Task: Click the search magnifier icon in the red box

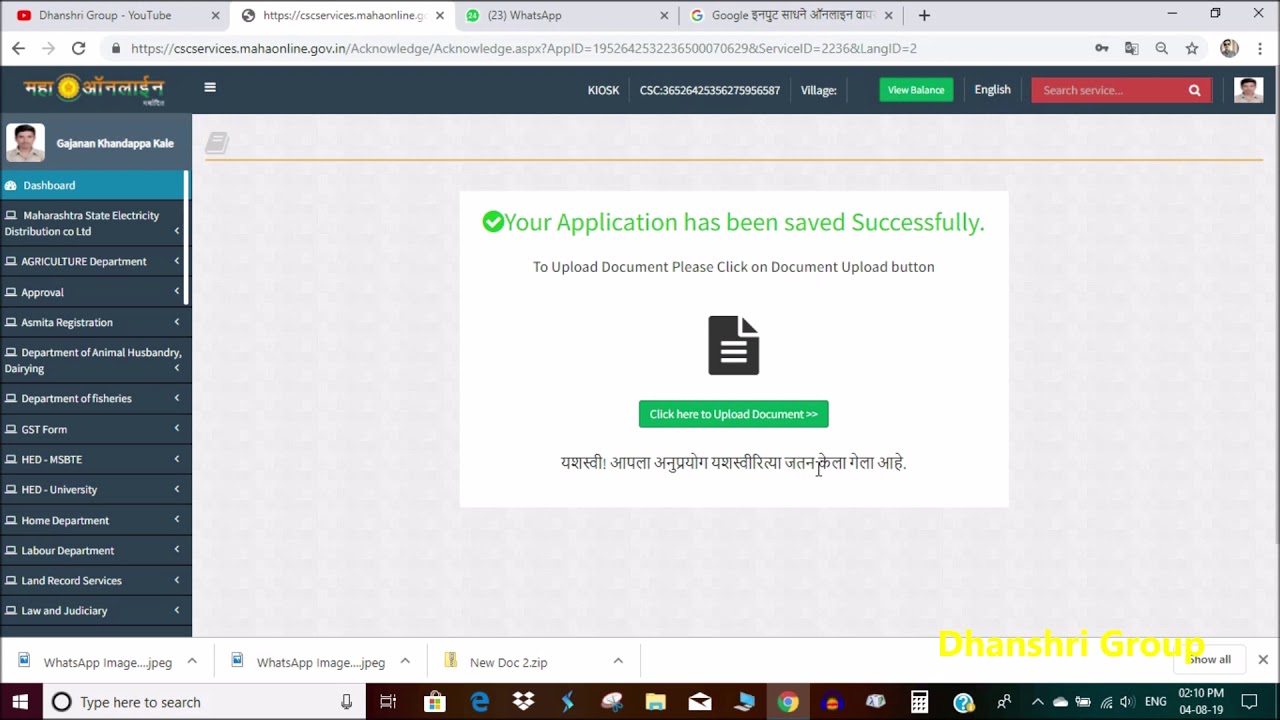Action: (1194, 90)
